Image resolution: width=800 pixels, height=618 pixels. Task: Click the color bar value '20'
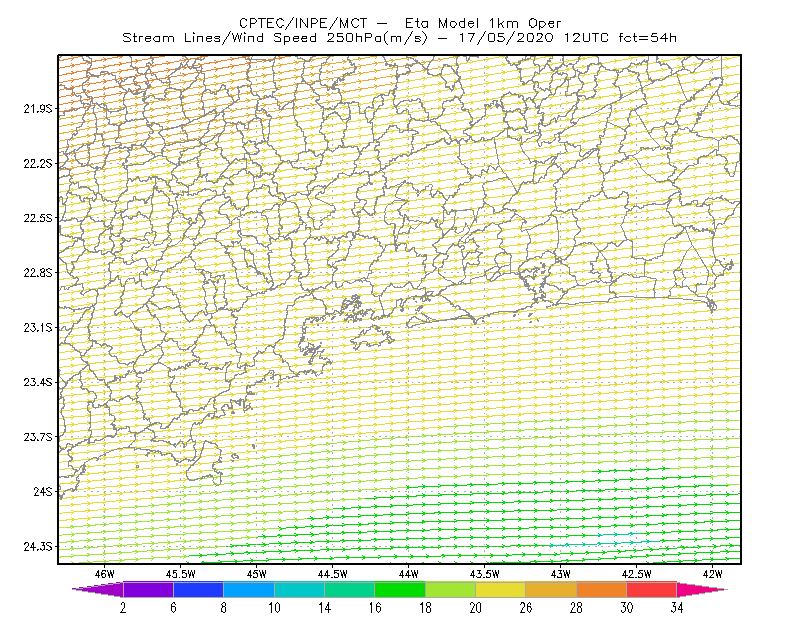pos(476,608)
